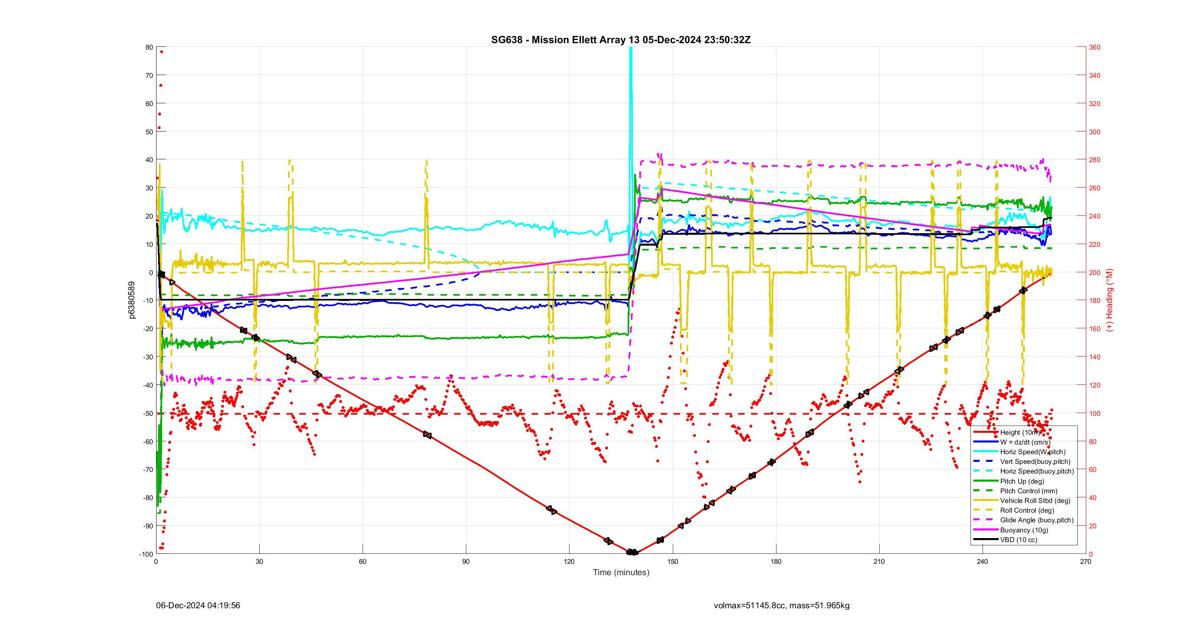Select the 'Buoyancy (10g)' legend entry
The height and width of the screenshot is (622, 1200).
1024,530
